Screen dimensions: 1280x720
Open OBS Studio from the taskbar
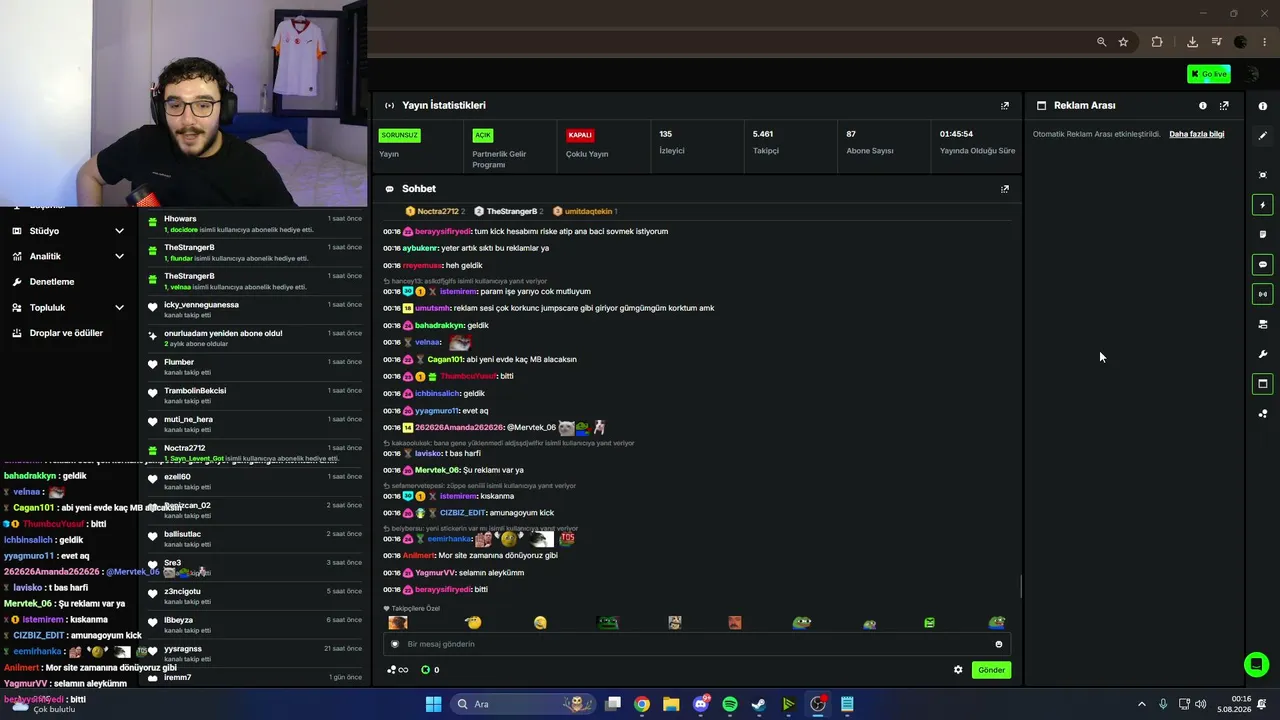[818, 704]
